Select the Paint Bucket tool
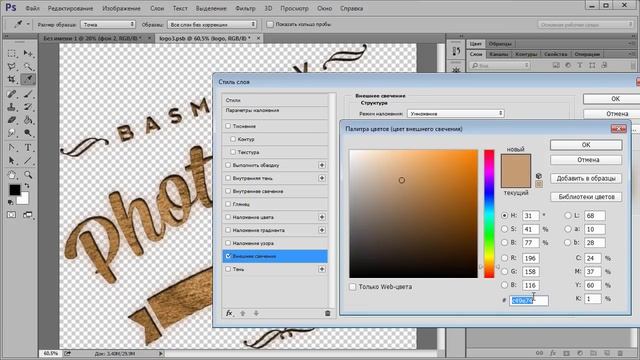640x360 pixels. click(28, 120)
